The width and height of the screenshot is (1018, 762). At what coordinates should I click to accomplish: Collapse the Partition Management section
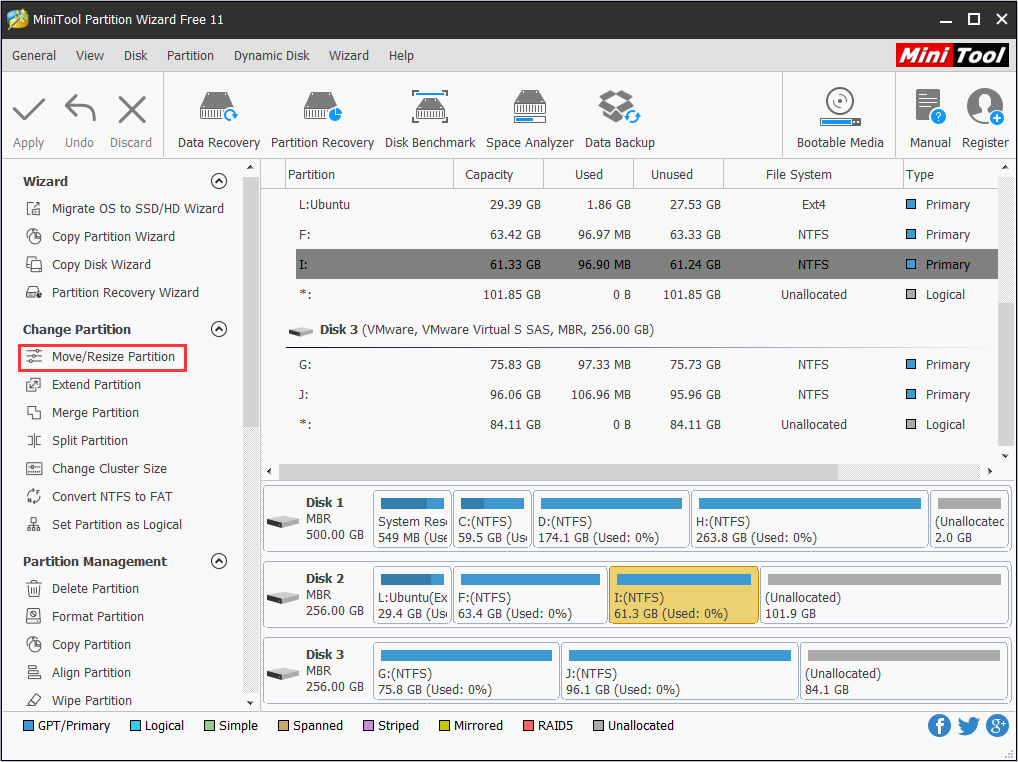pyautogui.click(x=219, y=561)
